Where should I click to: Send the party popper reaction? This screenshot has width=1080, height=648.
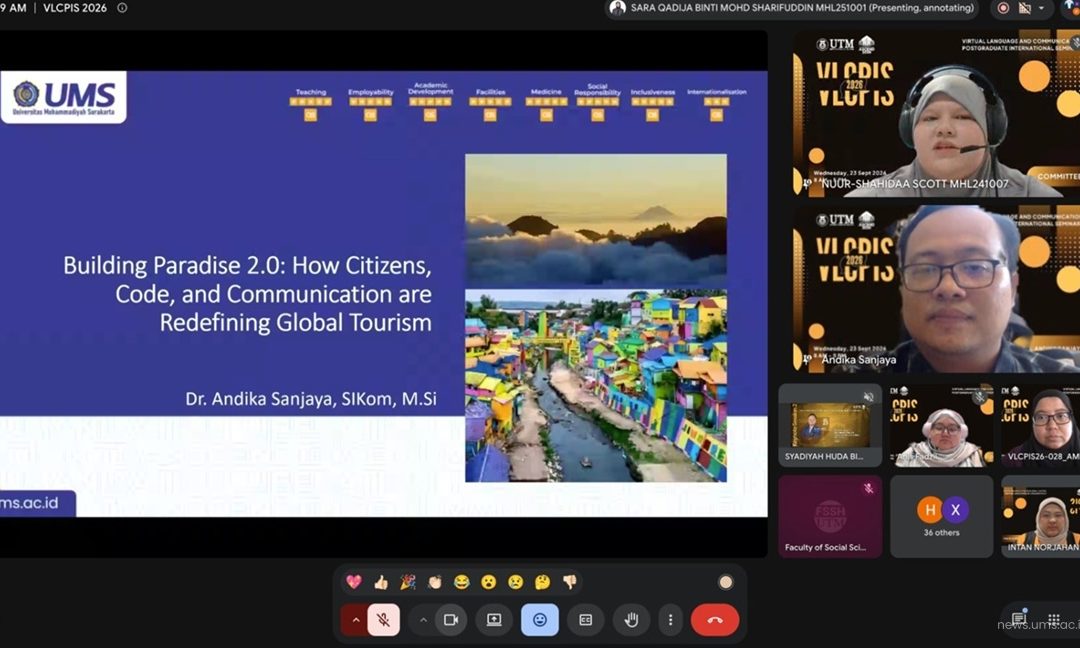point(408,582)
